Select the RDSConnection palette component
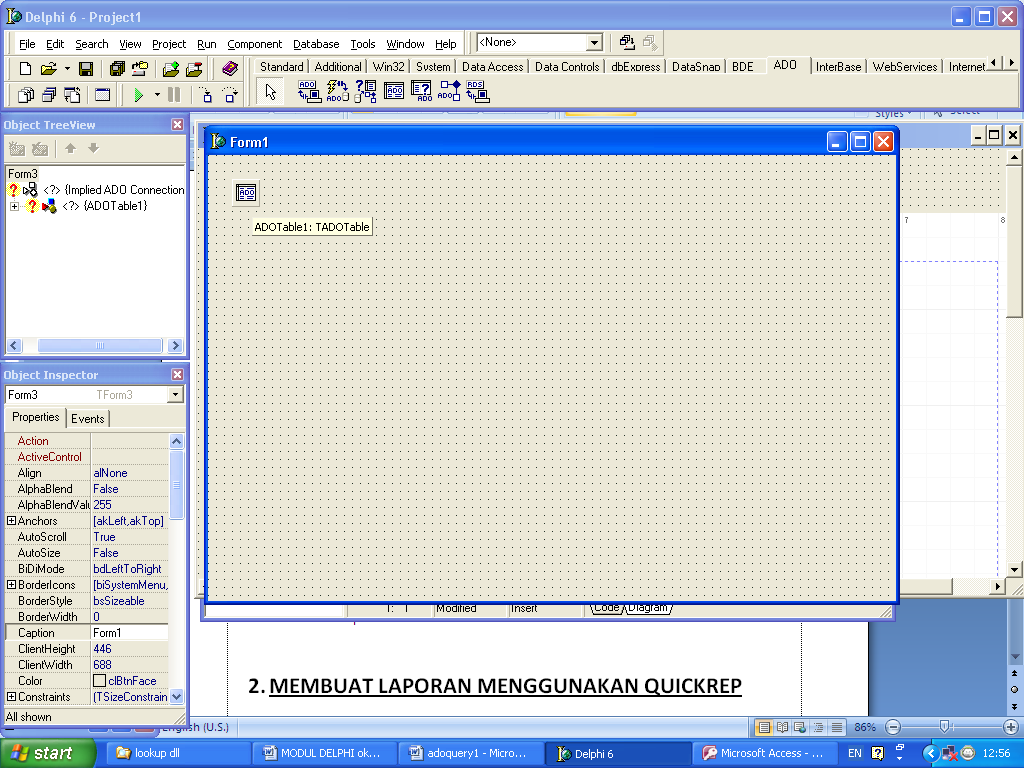This screenshot has height=768, width=1024. coord(478,91)
